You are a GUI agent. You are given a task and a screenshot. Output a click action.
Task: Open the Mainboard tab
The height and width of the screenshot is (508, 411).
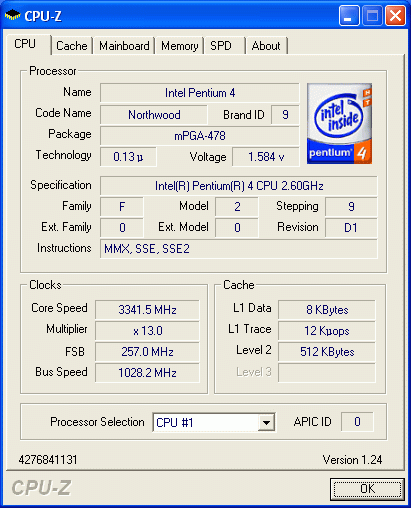point(124,46)
